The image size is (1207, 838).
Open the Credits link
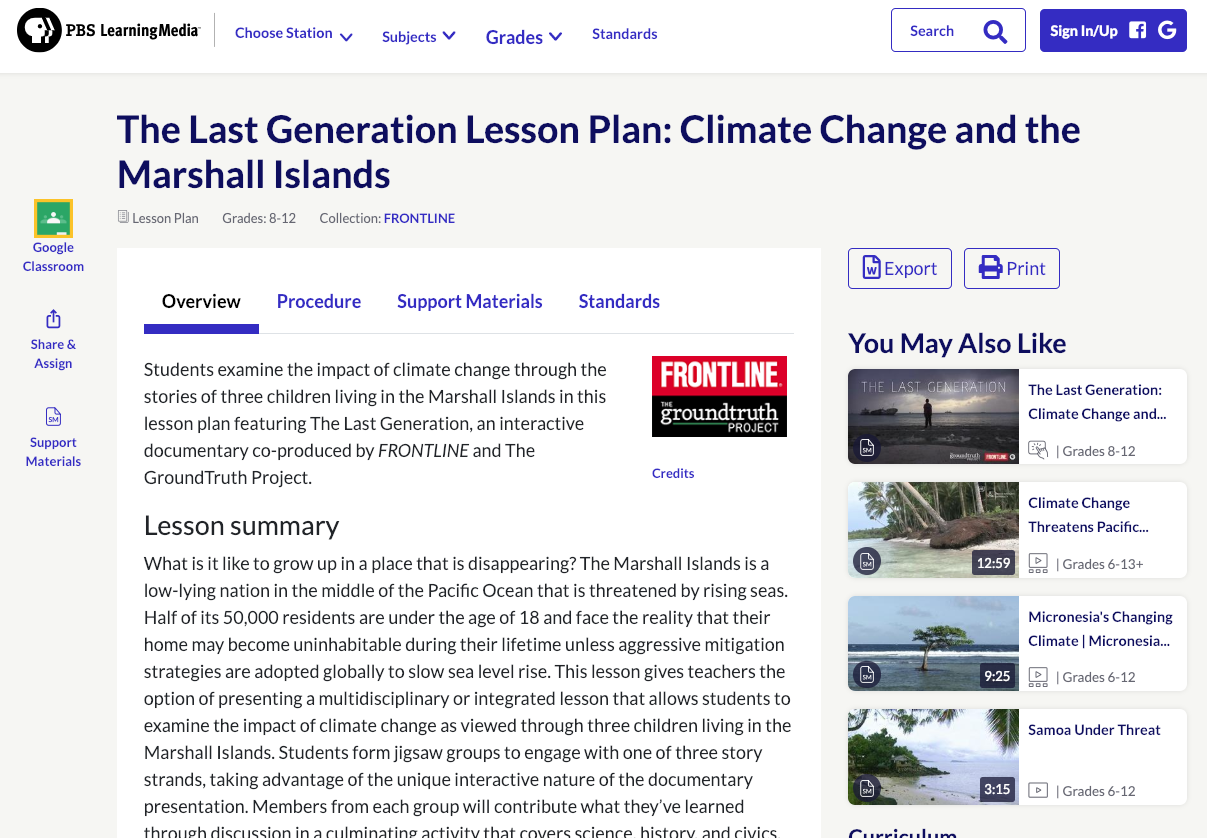[672, 473]
